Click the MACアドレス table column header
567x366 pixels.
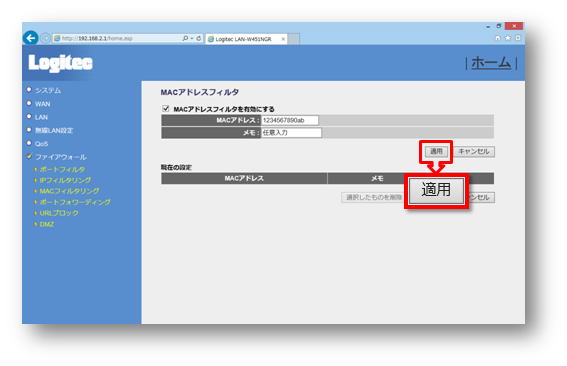click(x=244, y=178)
